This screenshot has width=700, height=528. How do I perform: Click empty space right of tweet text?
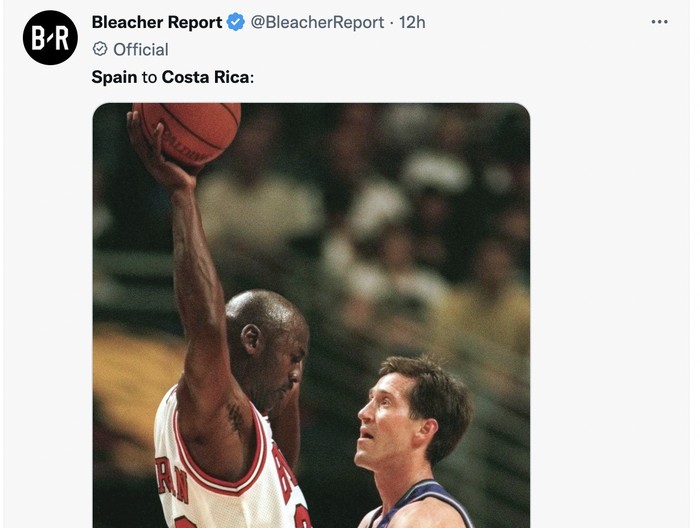450,76
